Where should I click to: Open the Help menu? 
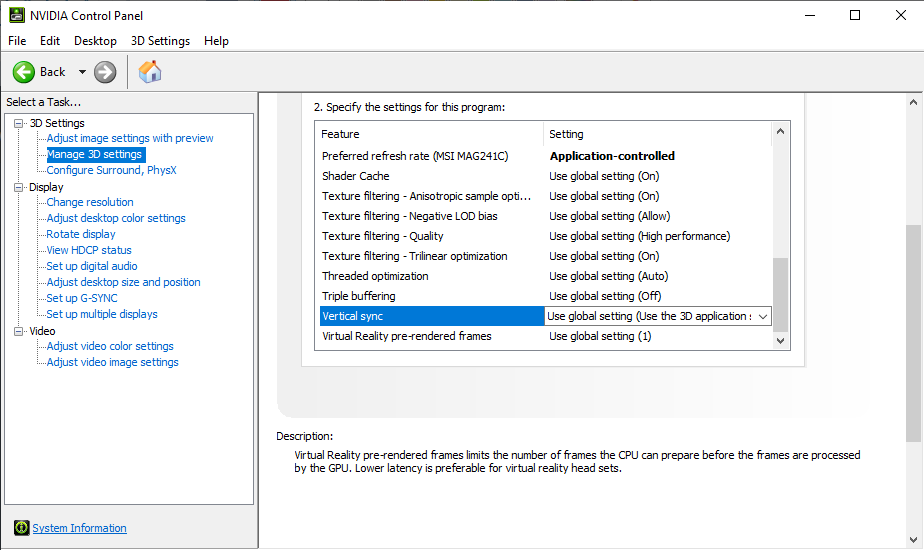pyautogui.click(x=216, y=41)
